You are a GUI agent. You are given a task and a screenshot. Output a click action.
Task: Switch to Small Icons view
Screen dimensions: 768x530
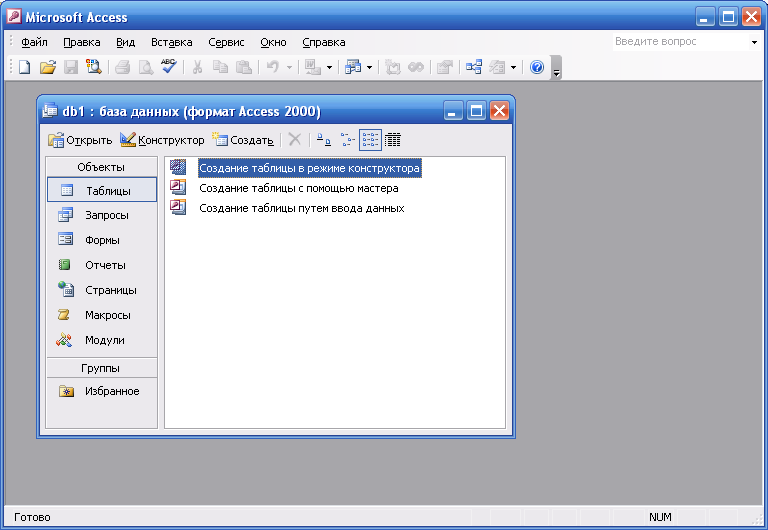(x=347, y=140)
